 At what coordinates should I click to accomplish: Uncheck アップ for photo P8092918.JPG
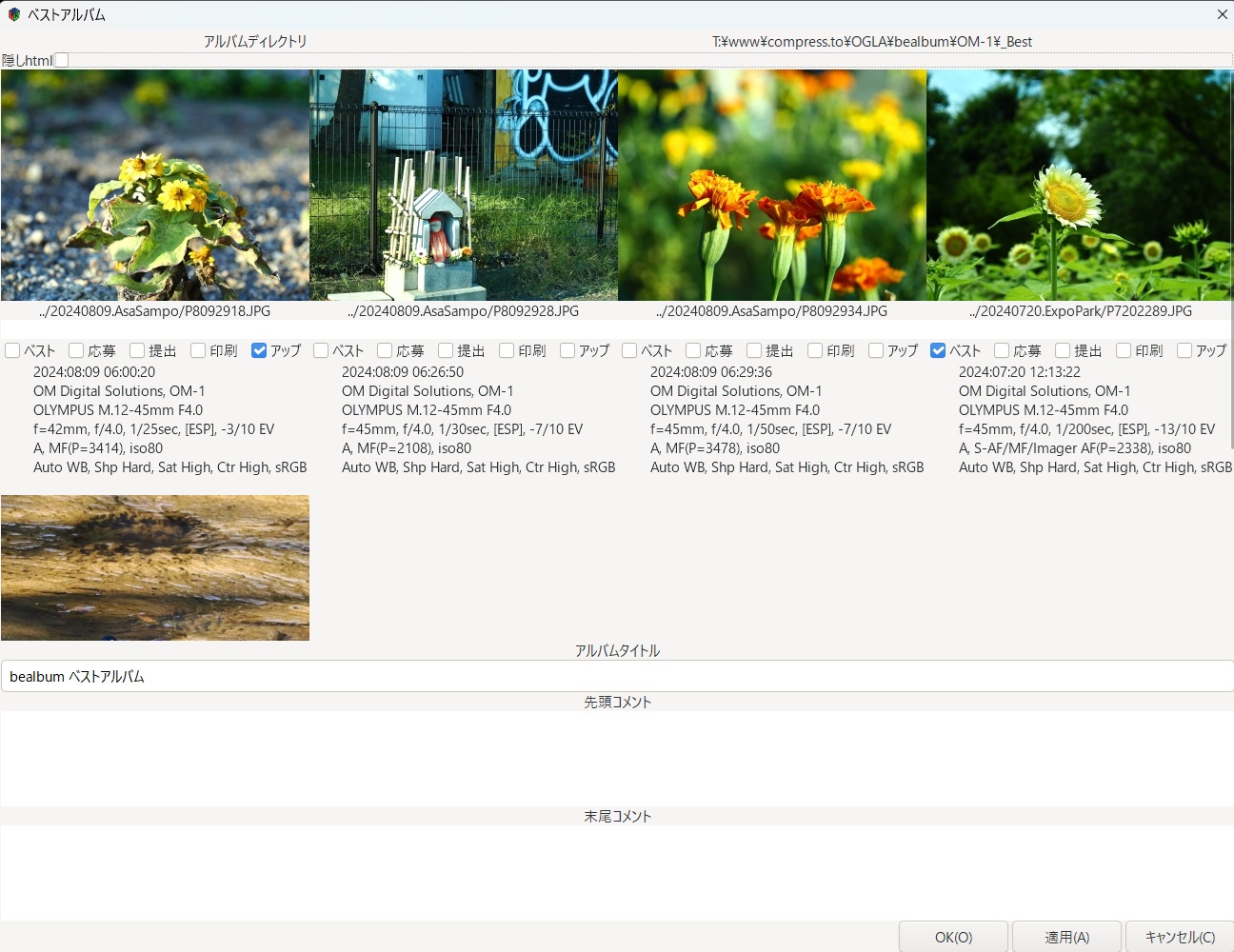pos(259,350)
